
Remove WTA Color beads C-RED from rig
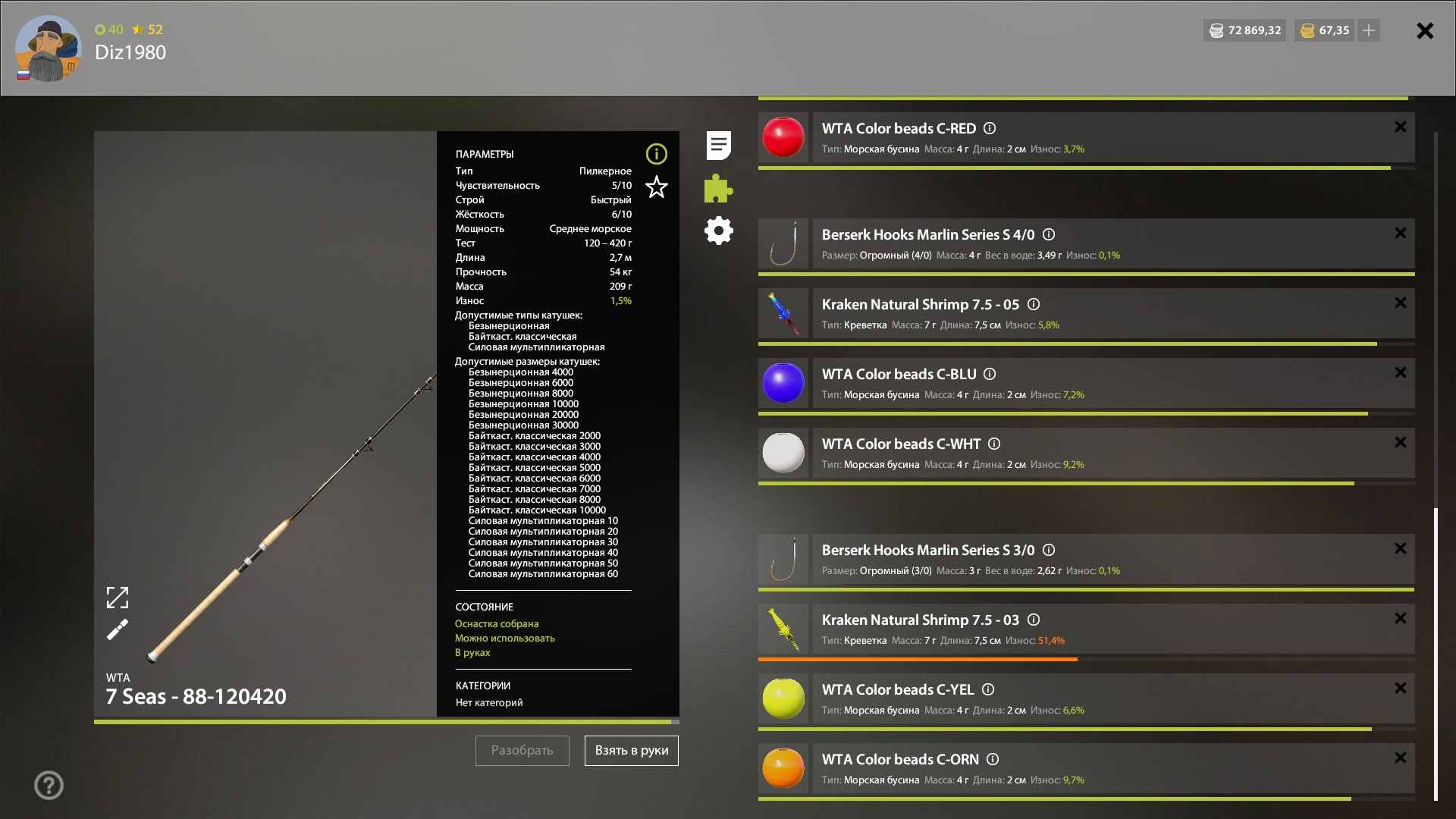(1401, 127)
